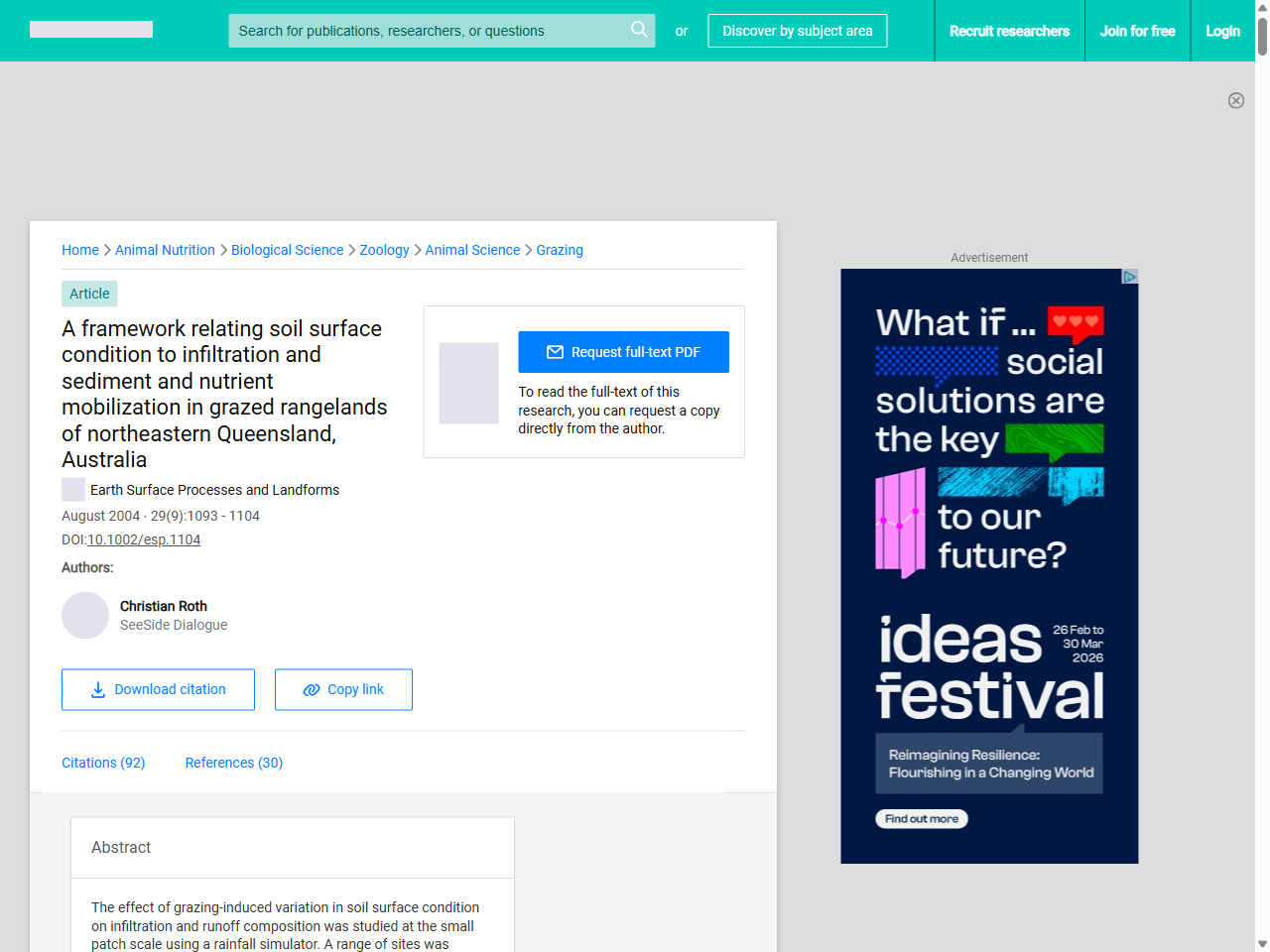The height and width of the screenshot is (952, 1270).
Task: Click Christian Roth's author avatar
Action: click(85, 616)
